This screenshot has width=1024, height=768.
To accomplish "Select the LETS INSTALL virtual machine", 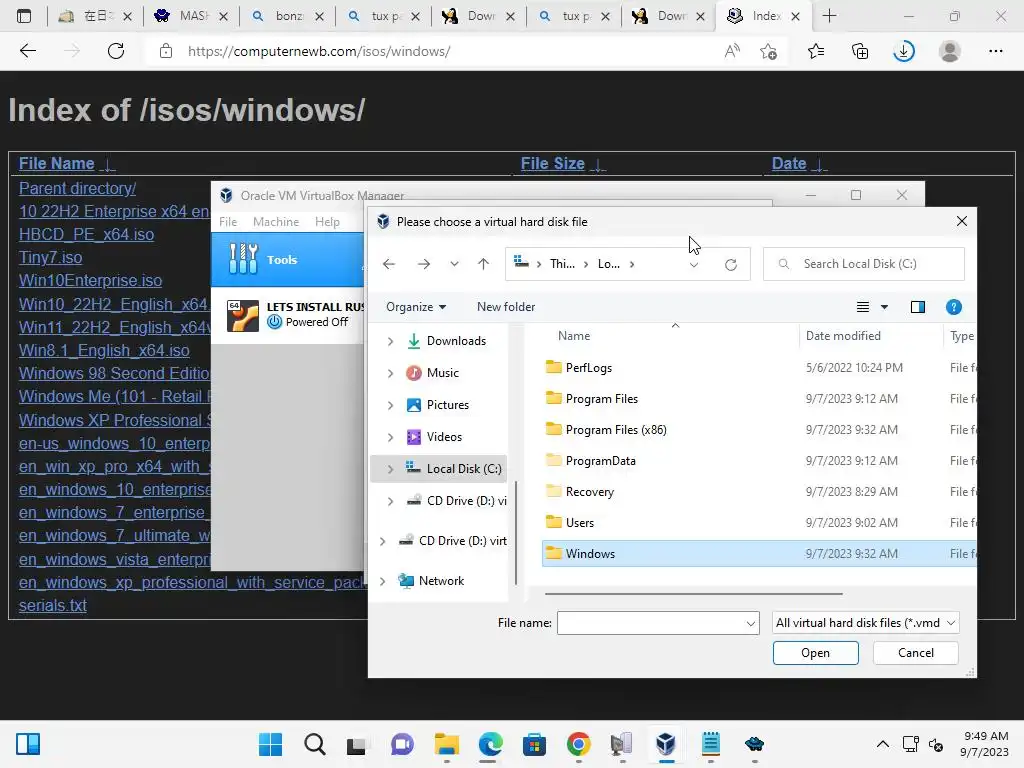I will pyautogui.click(x=287, y=315).
